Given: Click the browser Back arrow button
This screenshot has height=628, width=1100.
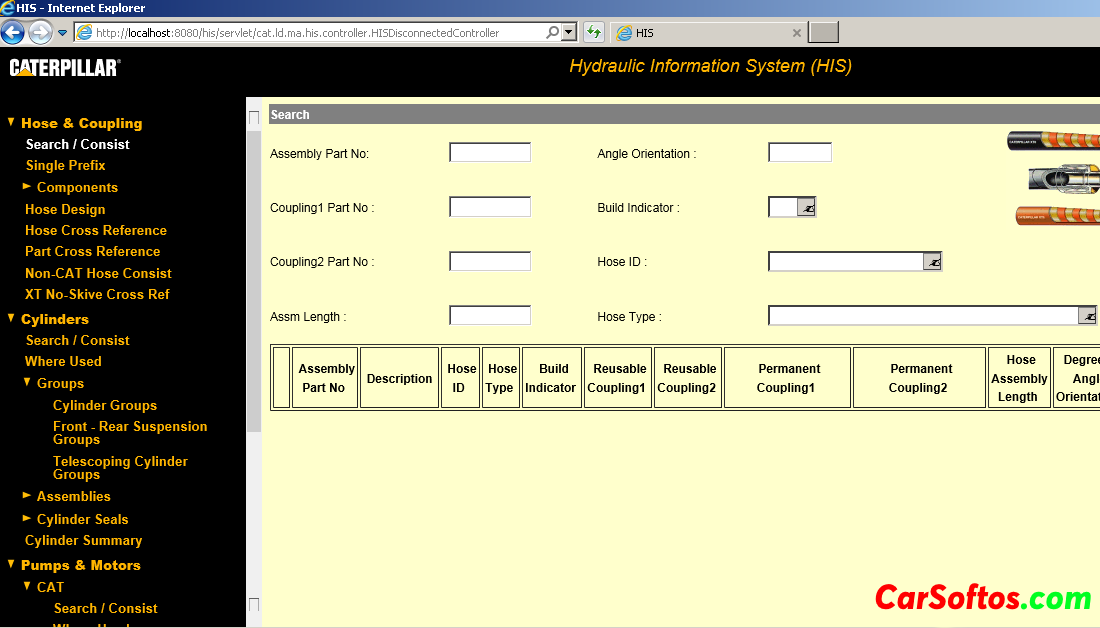Looking at the screenshot, I should coord(13,33).
